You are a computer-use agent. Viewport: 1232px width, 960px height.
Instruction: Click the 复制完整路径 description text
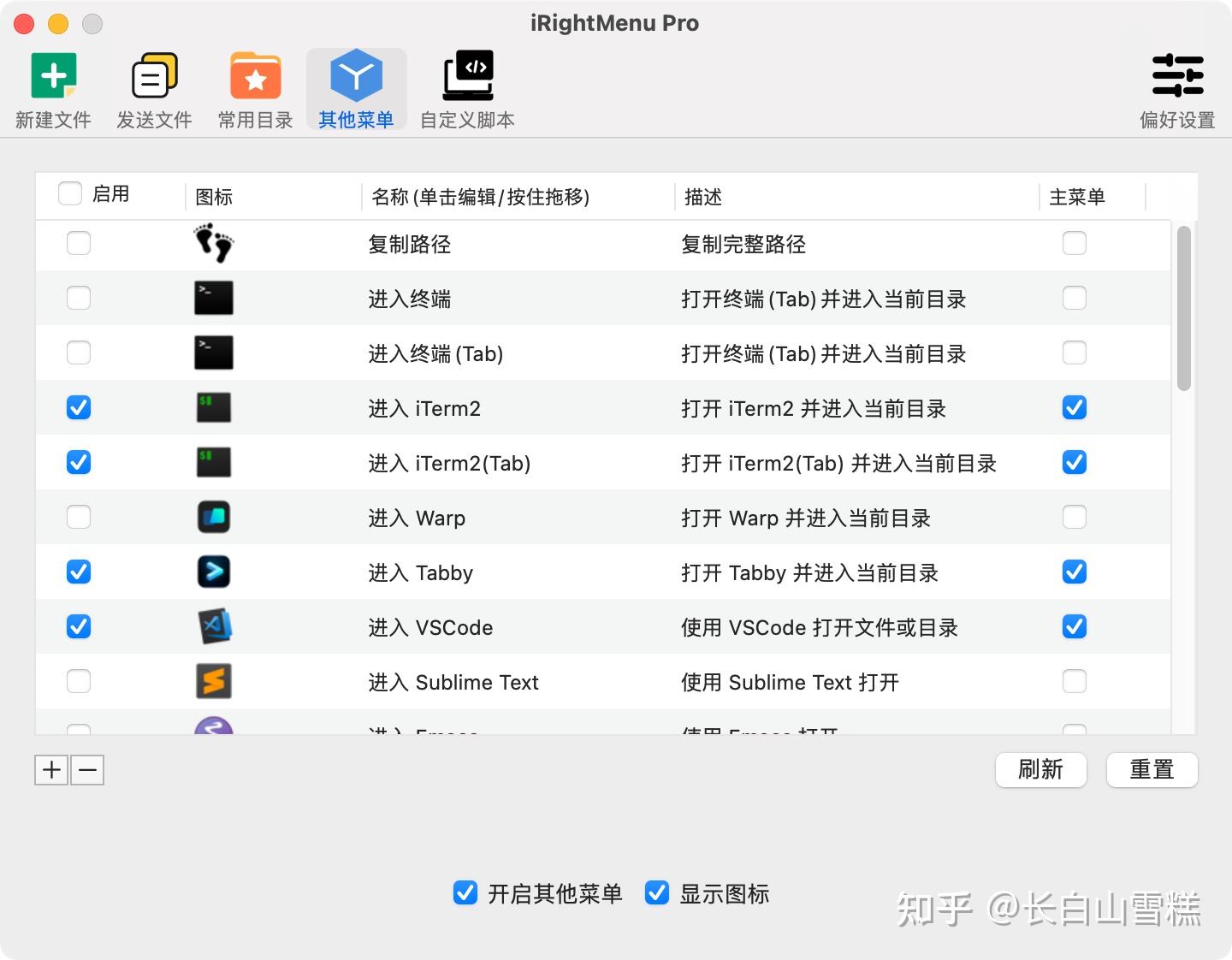(x=743, y=244)
